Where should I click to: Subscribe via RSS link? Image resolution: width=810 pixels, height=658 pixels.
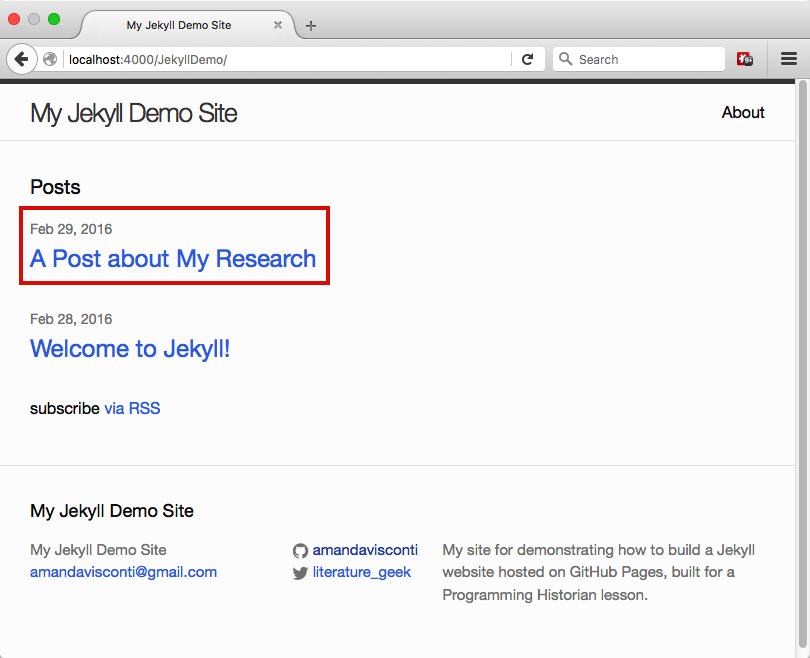pyautogui.click(x=133, y=408)
